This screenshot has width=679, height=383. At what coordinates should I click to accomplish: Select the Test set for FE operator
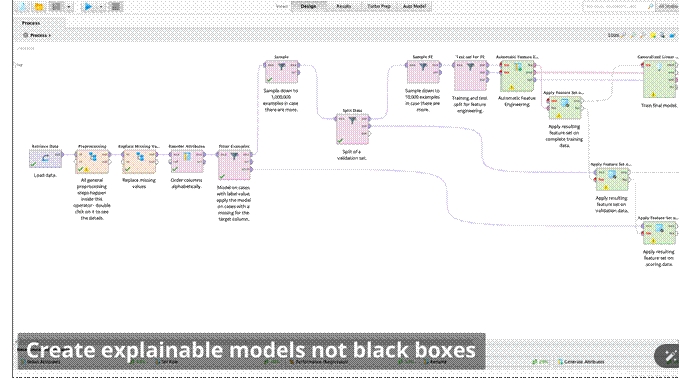pos(470,75)
